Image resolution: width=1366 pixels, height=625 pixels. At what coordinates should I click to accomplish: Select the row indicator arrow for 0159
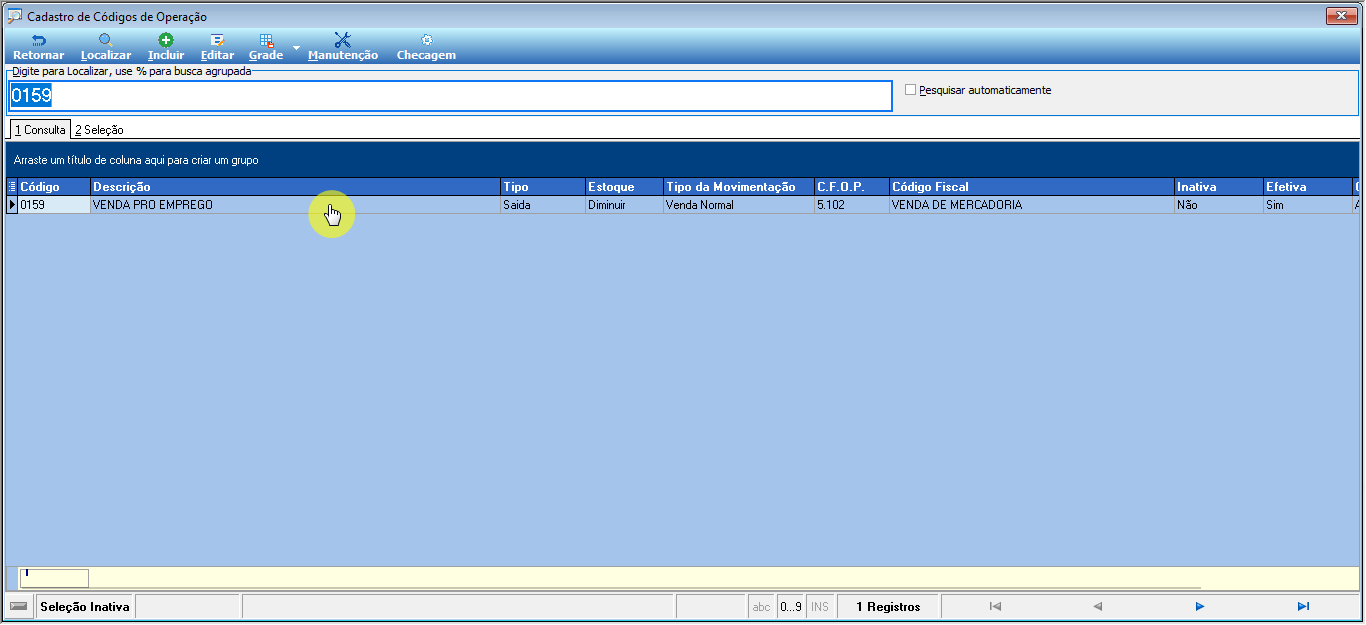[x=12, y=205]
